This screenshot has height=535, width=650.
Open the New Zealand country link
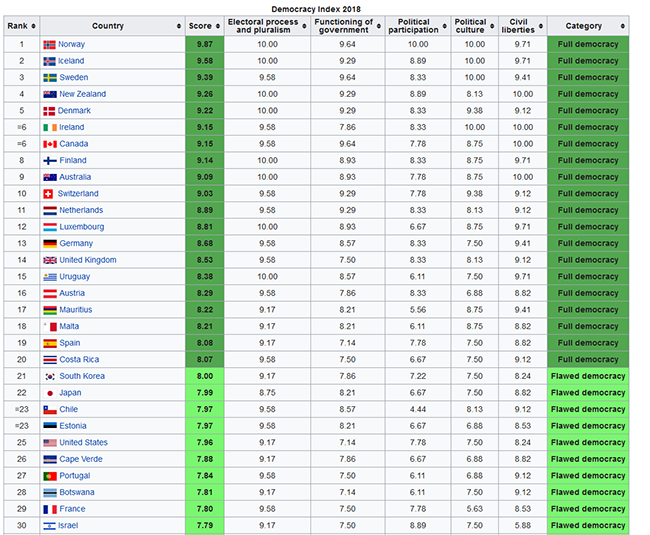tap(82, 94)
